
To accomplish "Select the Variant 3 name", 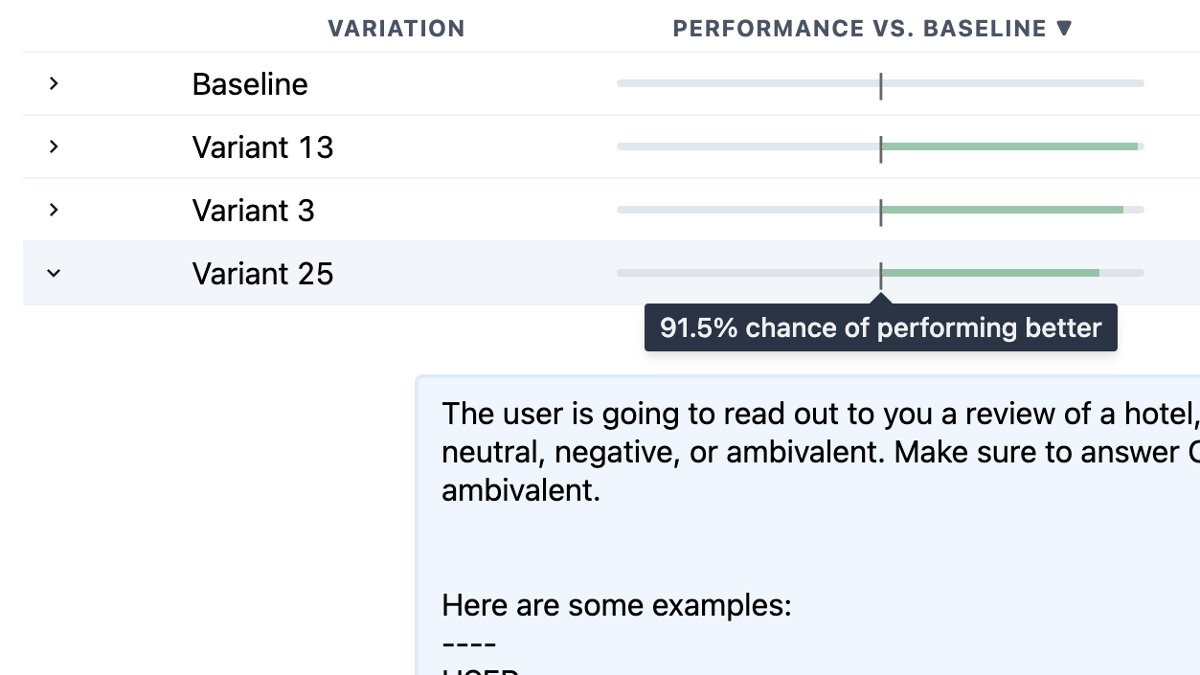I will tap(253, 210).
